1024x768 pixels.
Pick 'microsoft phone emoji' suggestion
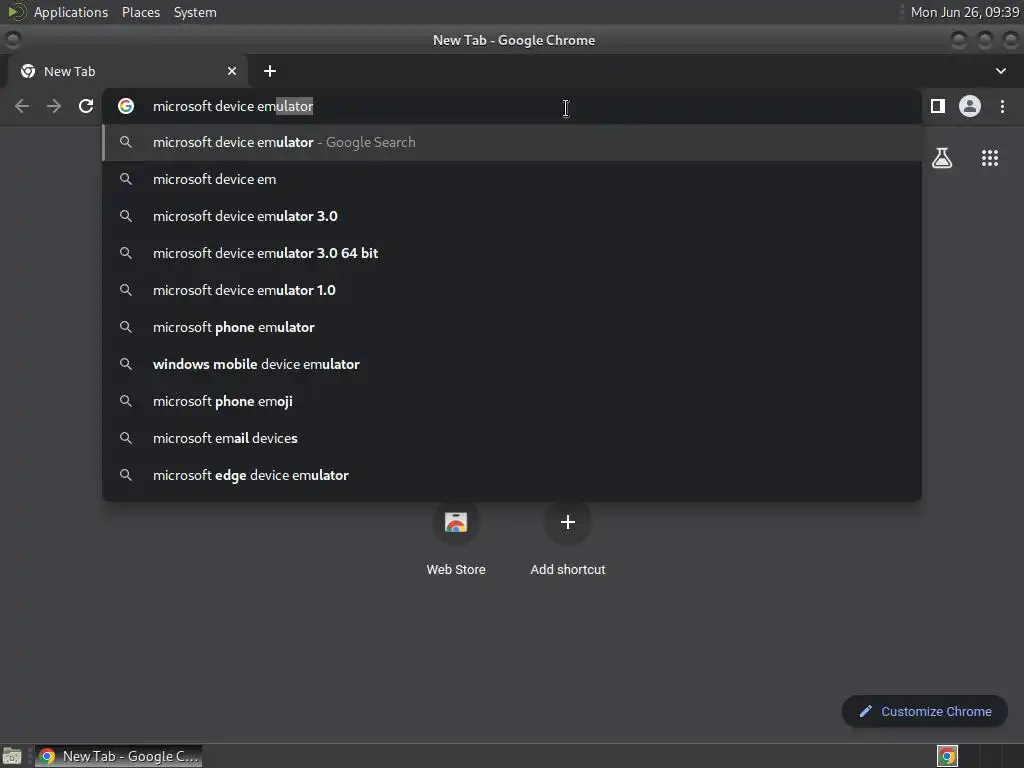click(512, 401)
